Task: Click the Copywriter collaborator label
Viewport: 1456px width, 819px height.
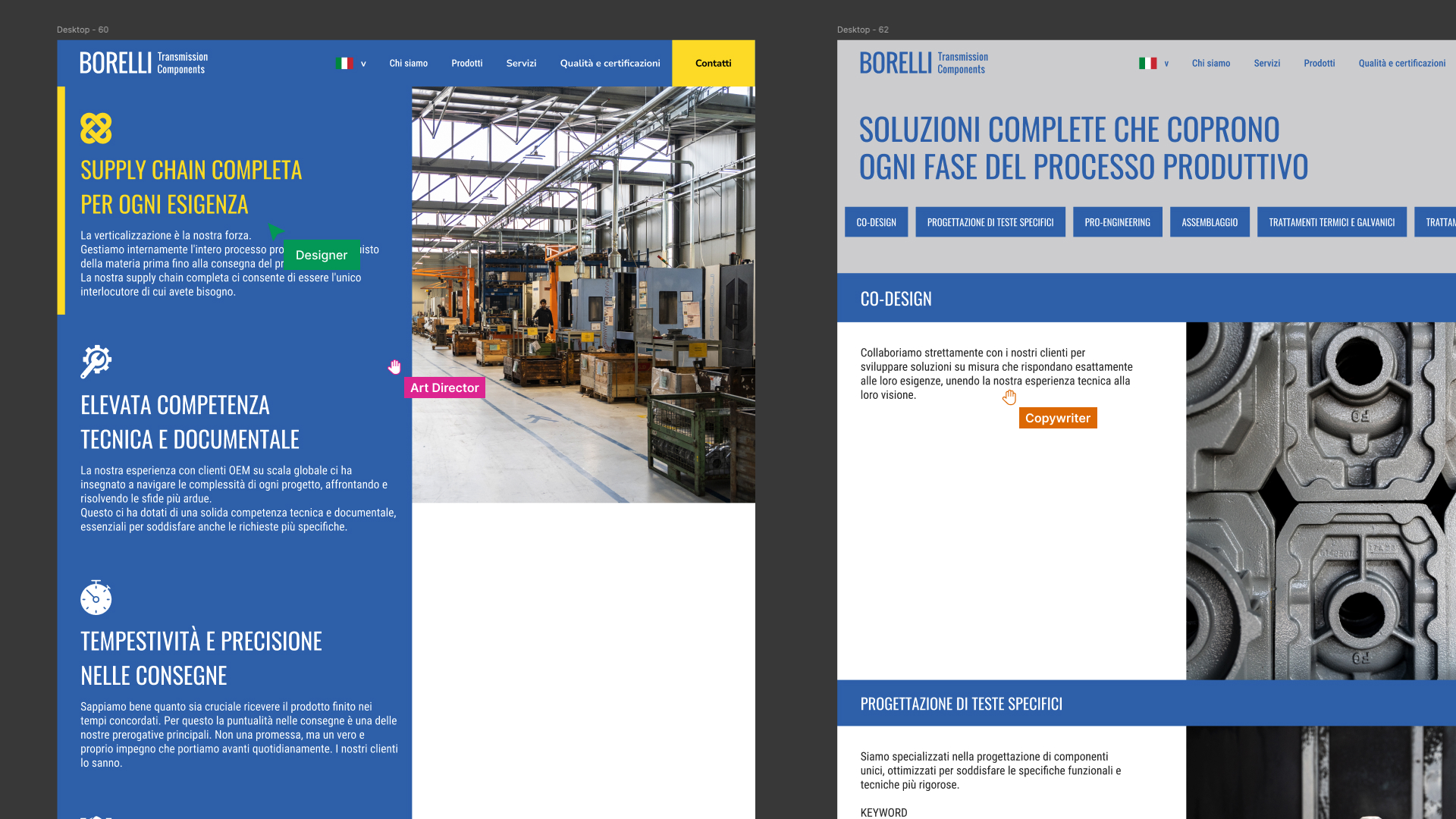Action: click(x=1058, y=419)
